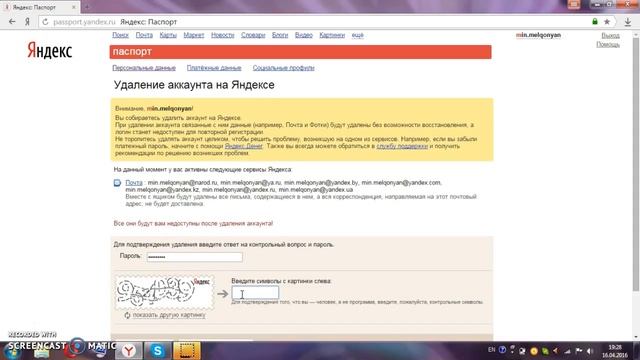Open the службу поддержки link
The image size is (640, 360).
402,146
